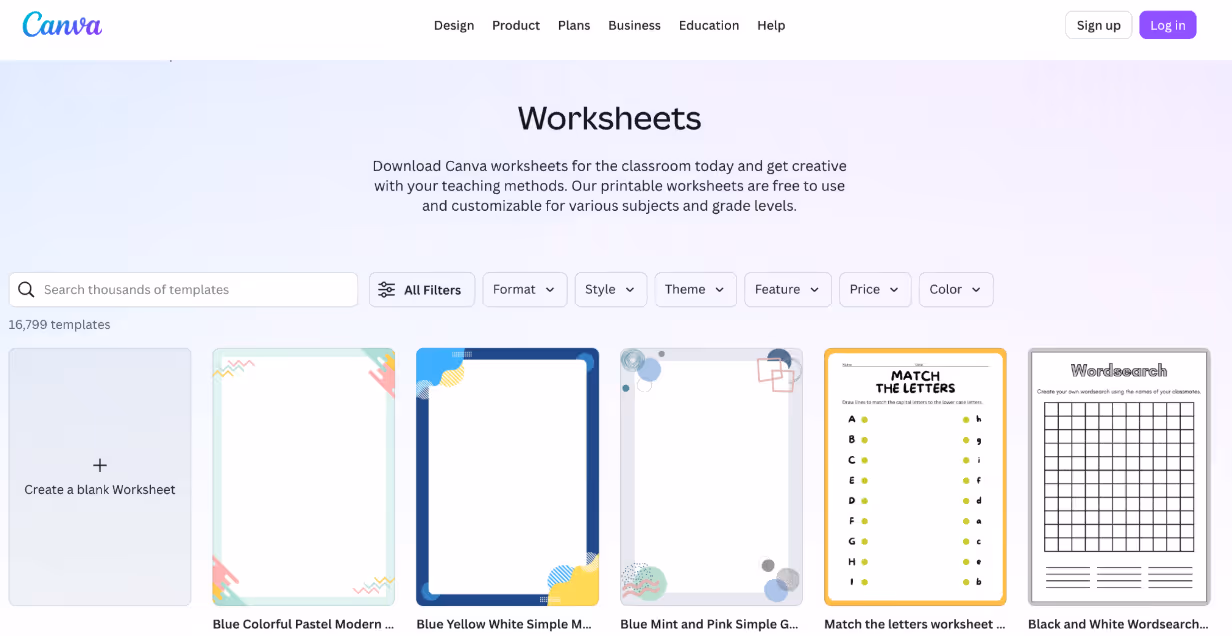Open the Color filter dropdown
1232x636 pixels.
click(955, 289)
